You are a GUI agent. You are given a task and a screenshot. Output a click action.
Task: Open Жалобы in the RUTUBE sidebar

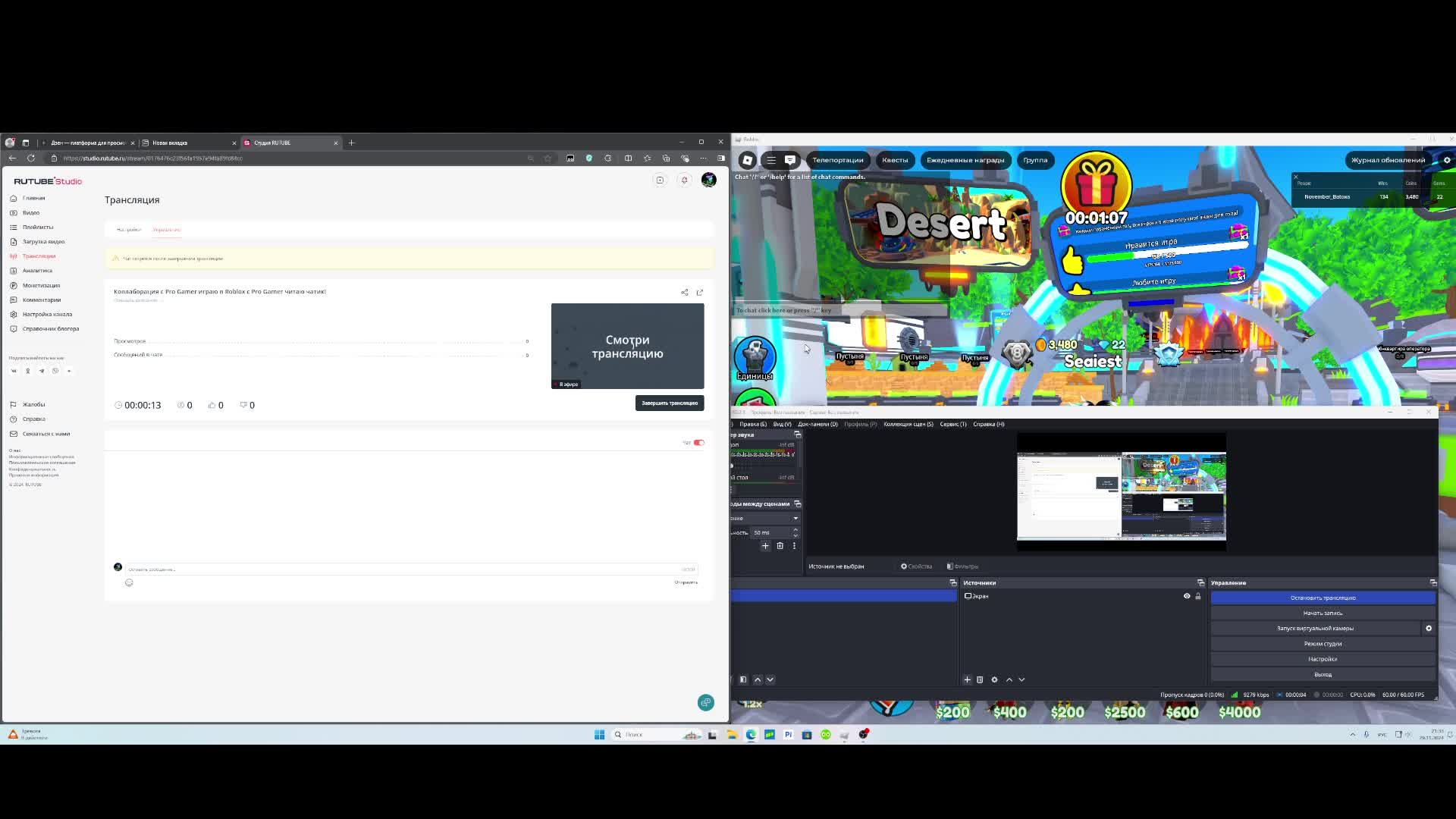(33, 404)
